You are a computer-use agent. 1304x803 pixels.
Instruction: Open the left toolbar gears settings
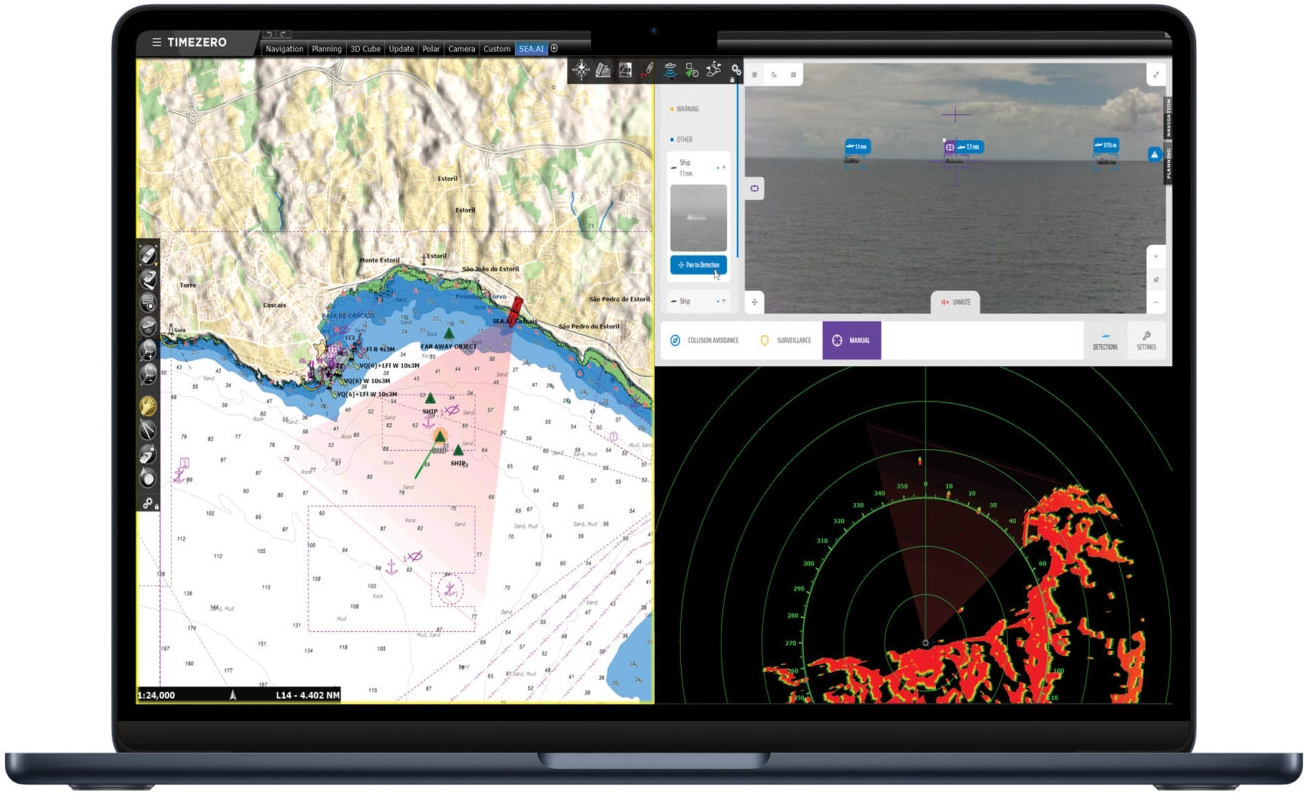(x=148, y=503)
